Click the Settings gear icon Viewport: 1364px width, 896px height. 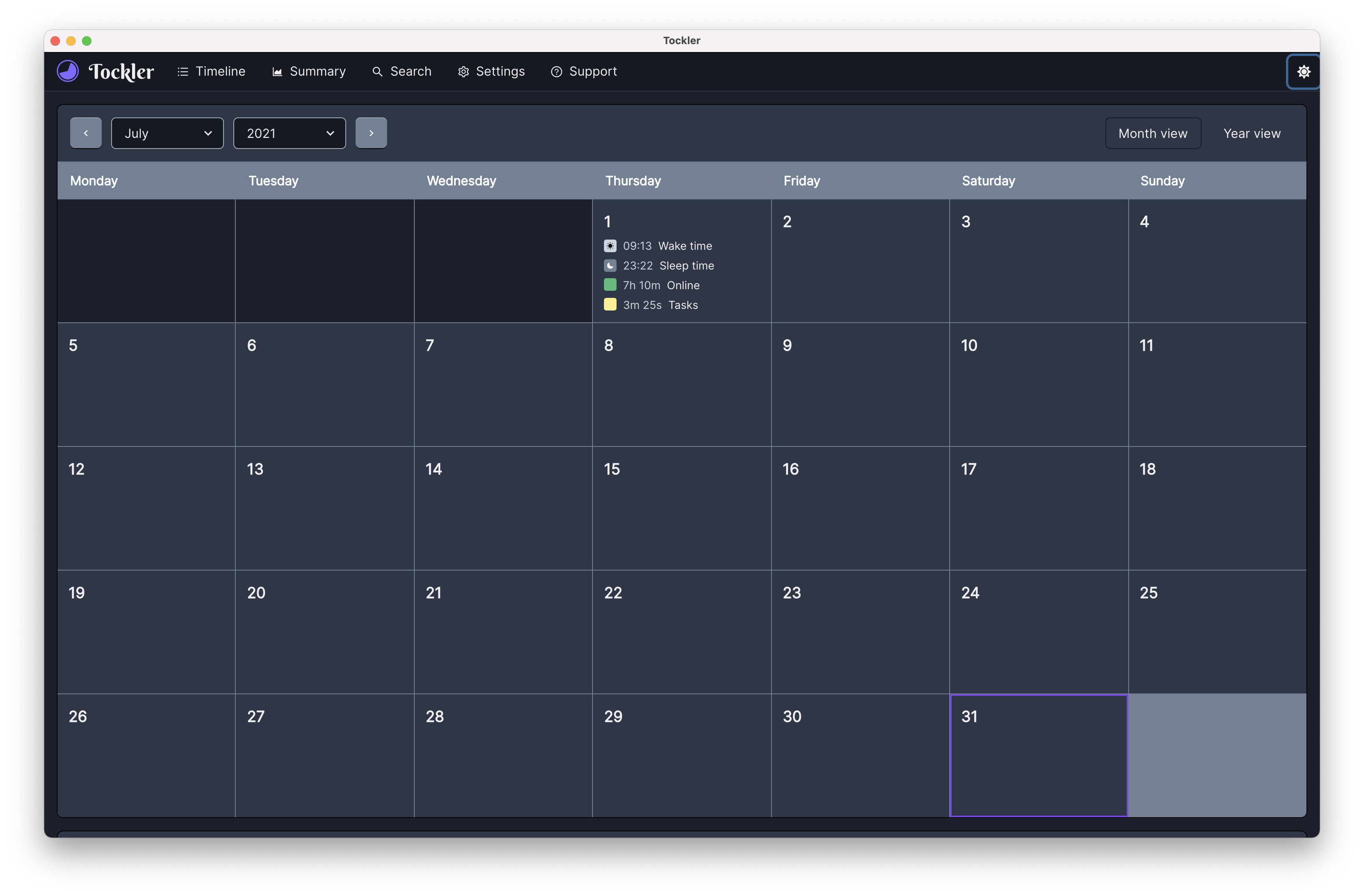pyautogui.click(x=463, y=72)
